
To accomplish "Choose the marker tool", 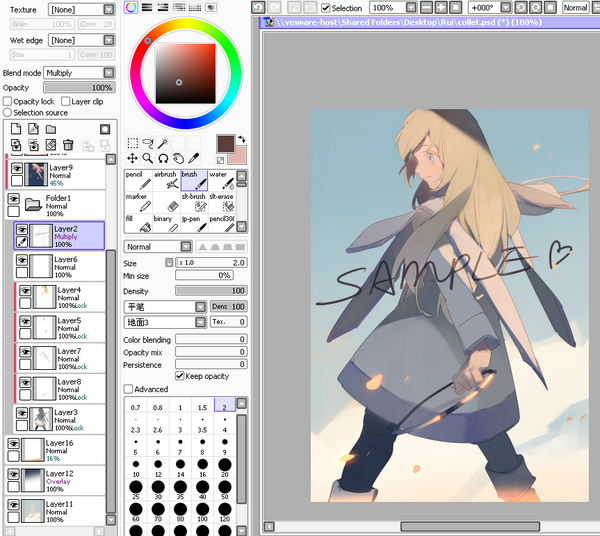I will tap(139, 202).
